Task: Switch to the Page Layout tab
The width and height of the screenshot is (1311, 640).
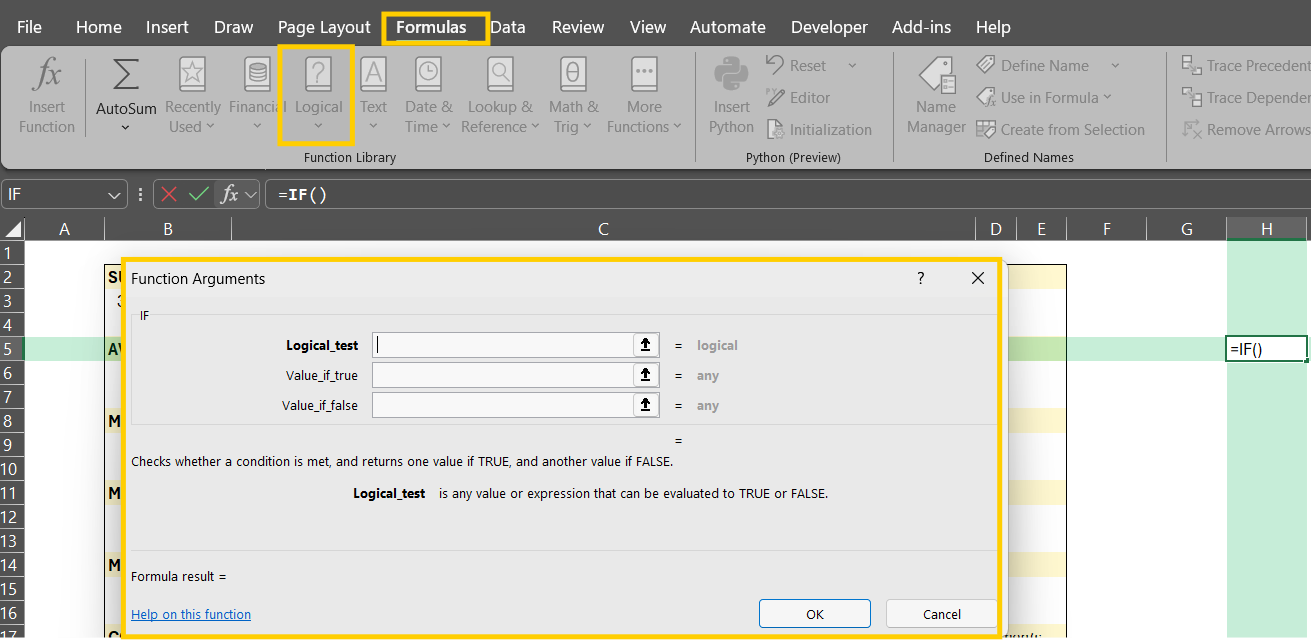Action: click(324, 27)
